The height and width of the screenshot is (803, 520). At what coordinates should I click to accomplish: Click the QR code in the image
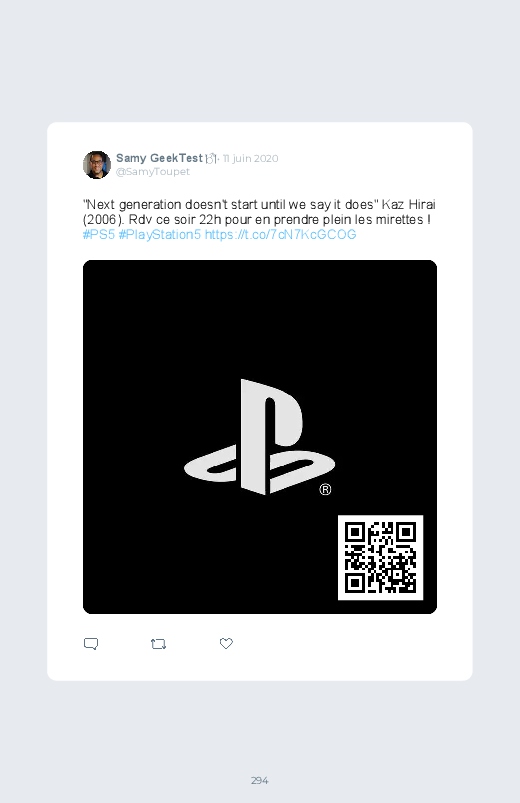381,557
